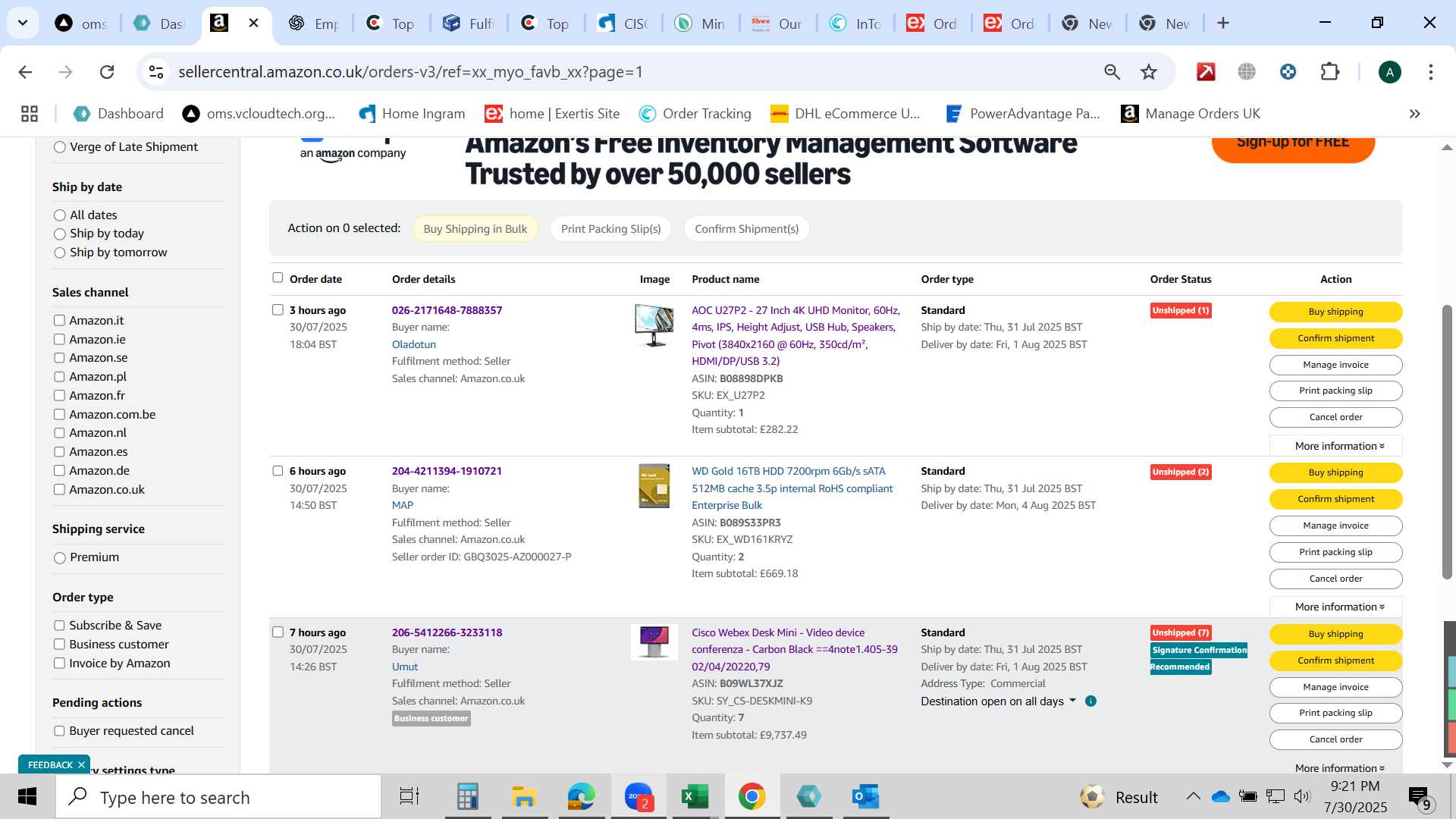Select order 026-2171648-7888357 checkbox
The height and width of the screenshot is (819, 1456).
click(278, 309)
